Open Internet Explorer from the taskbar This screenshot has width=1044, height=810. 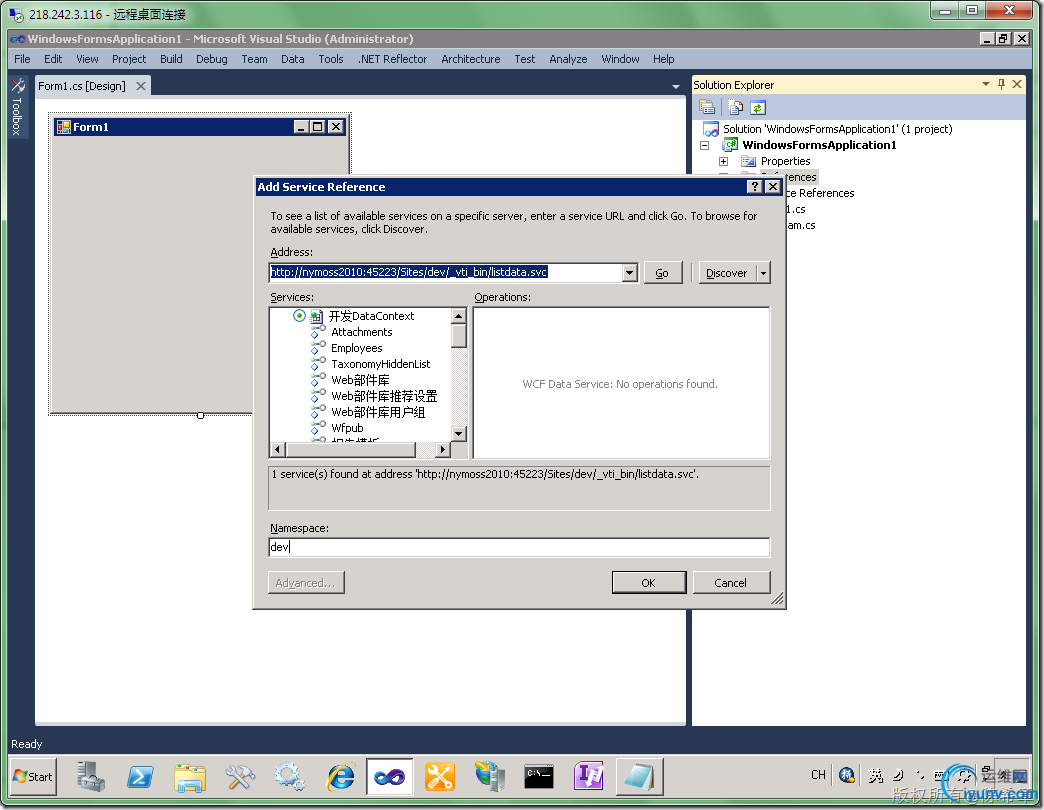[x=340, y=777]
